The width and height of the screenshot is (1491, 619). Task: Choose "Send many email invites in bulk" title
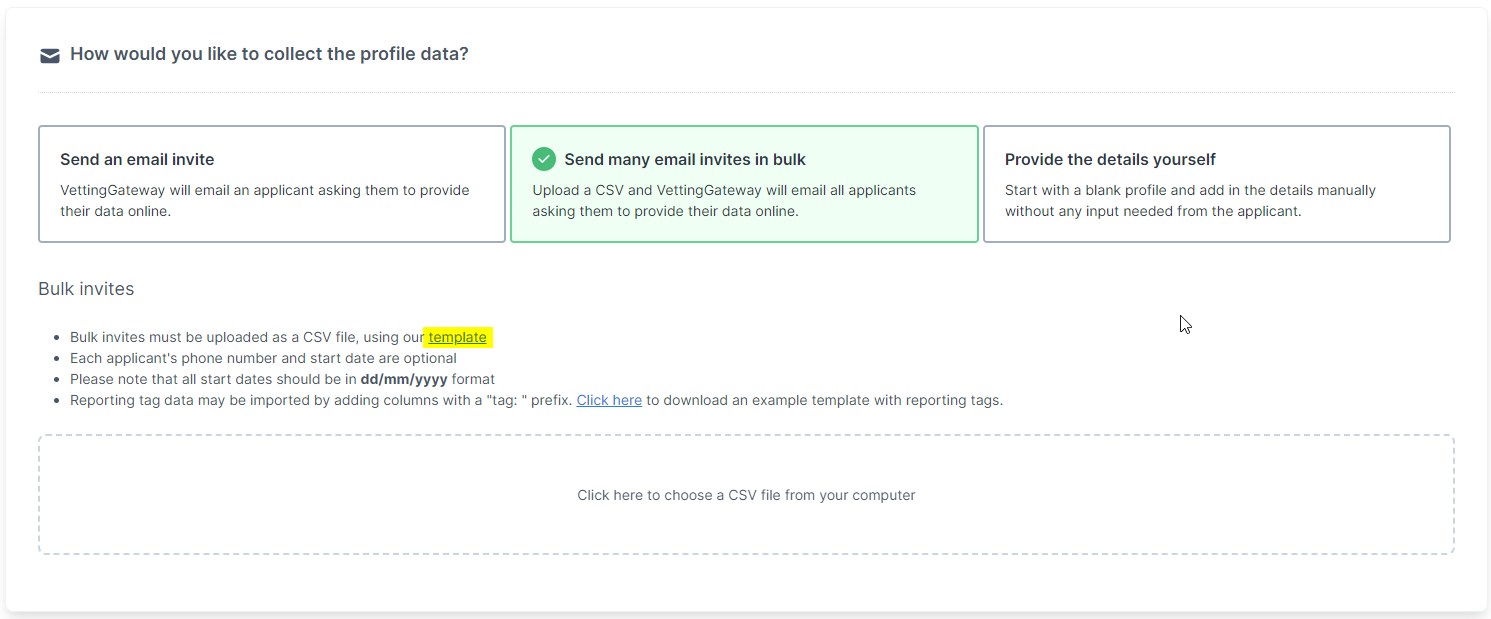[x=685, y=159]
